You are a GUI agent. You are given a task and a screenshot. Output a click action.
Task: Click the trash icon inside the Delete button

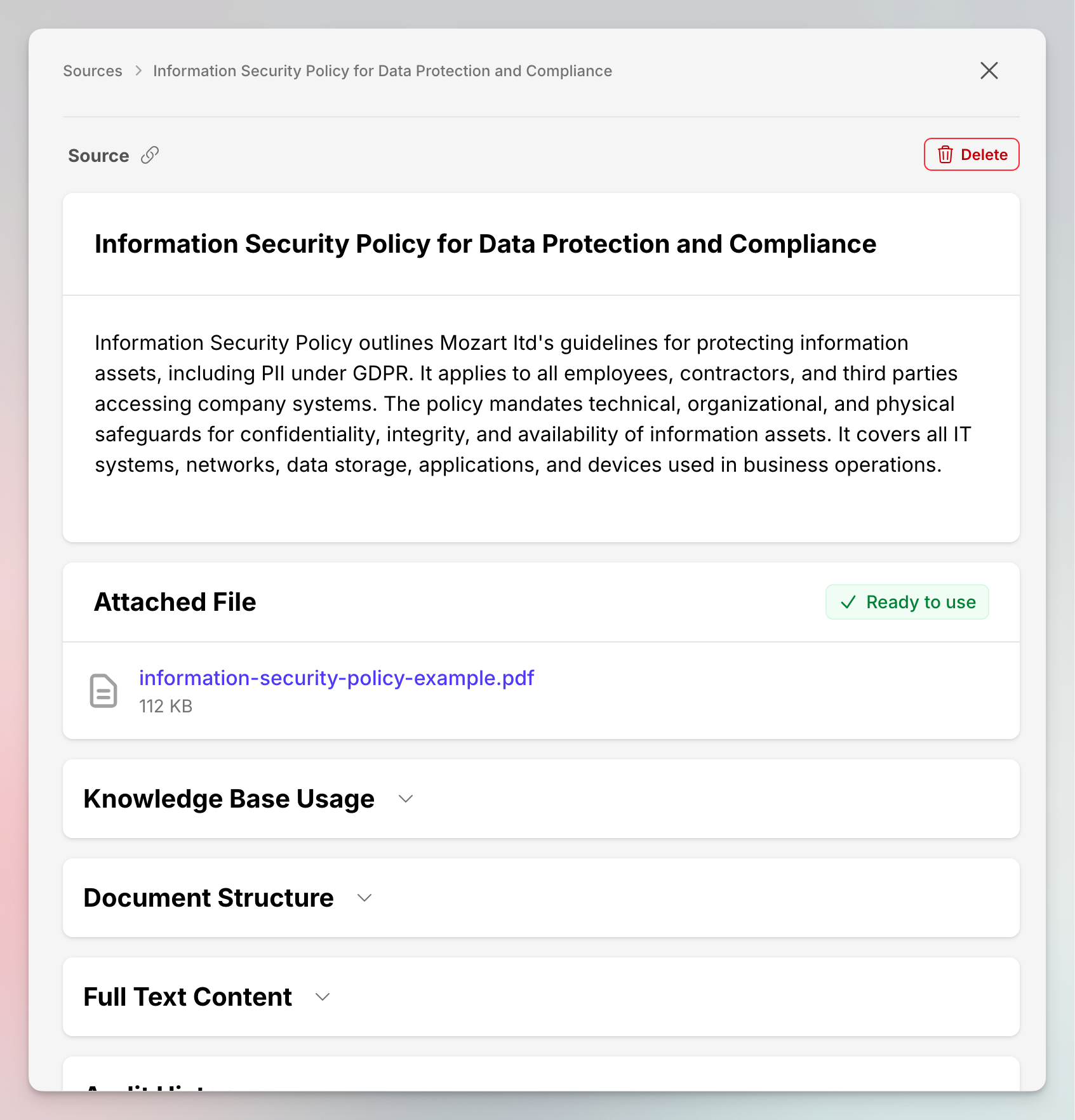click(x=945, y=154)
